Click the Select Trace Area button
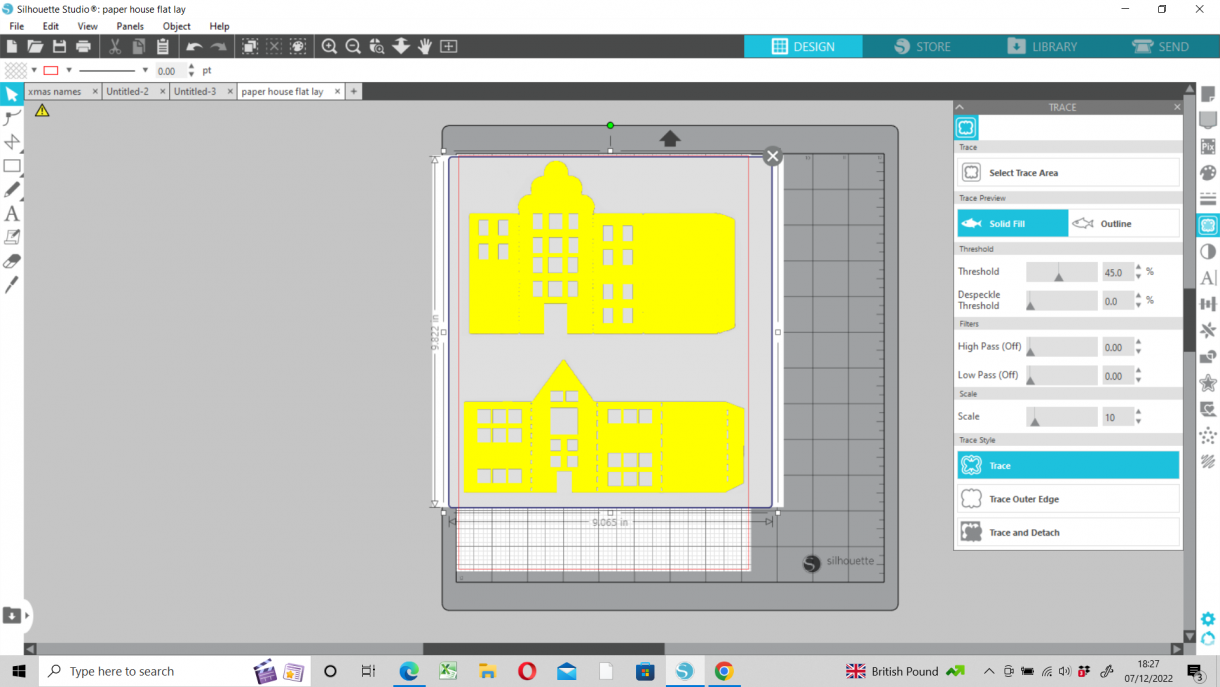 point(1068,172)
